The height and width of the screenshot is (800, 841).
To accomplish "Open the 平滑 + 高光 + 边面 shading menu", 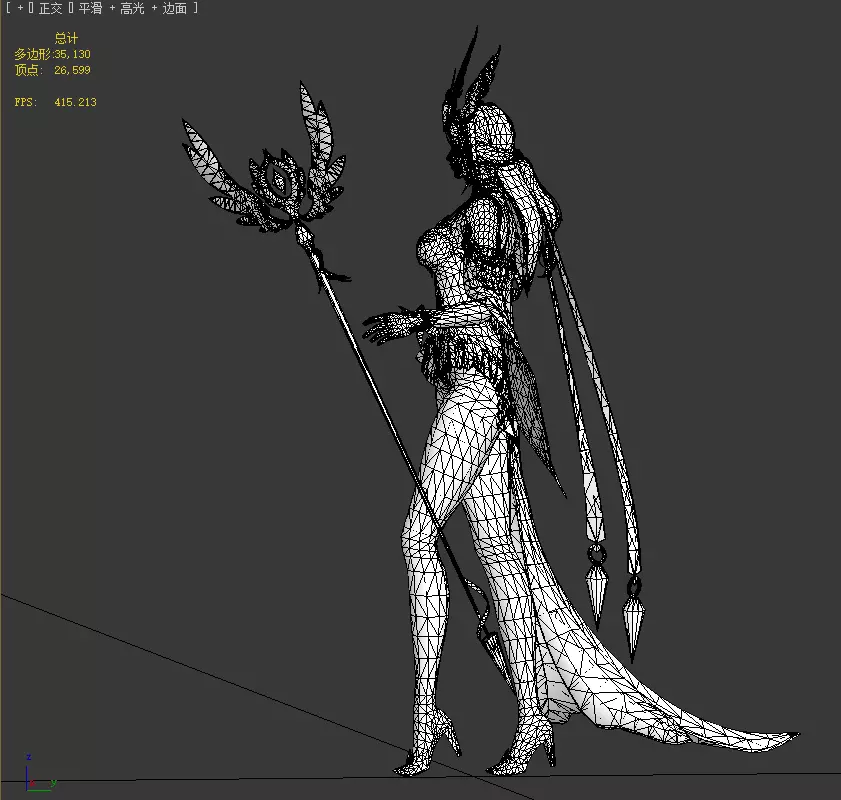I will click(132, 8).
